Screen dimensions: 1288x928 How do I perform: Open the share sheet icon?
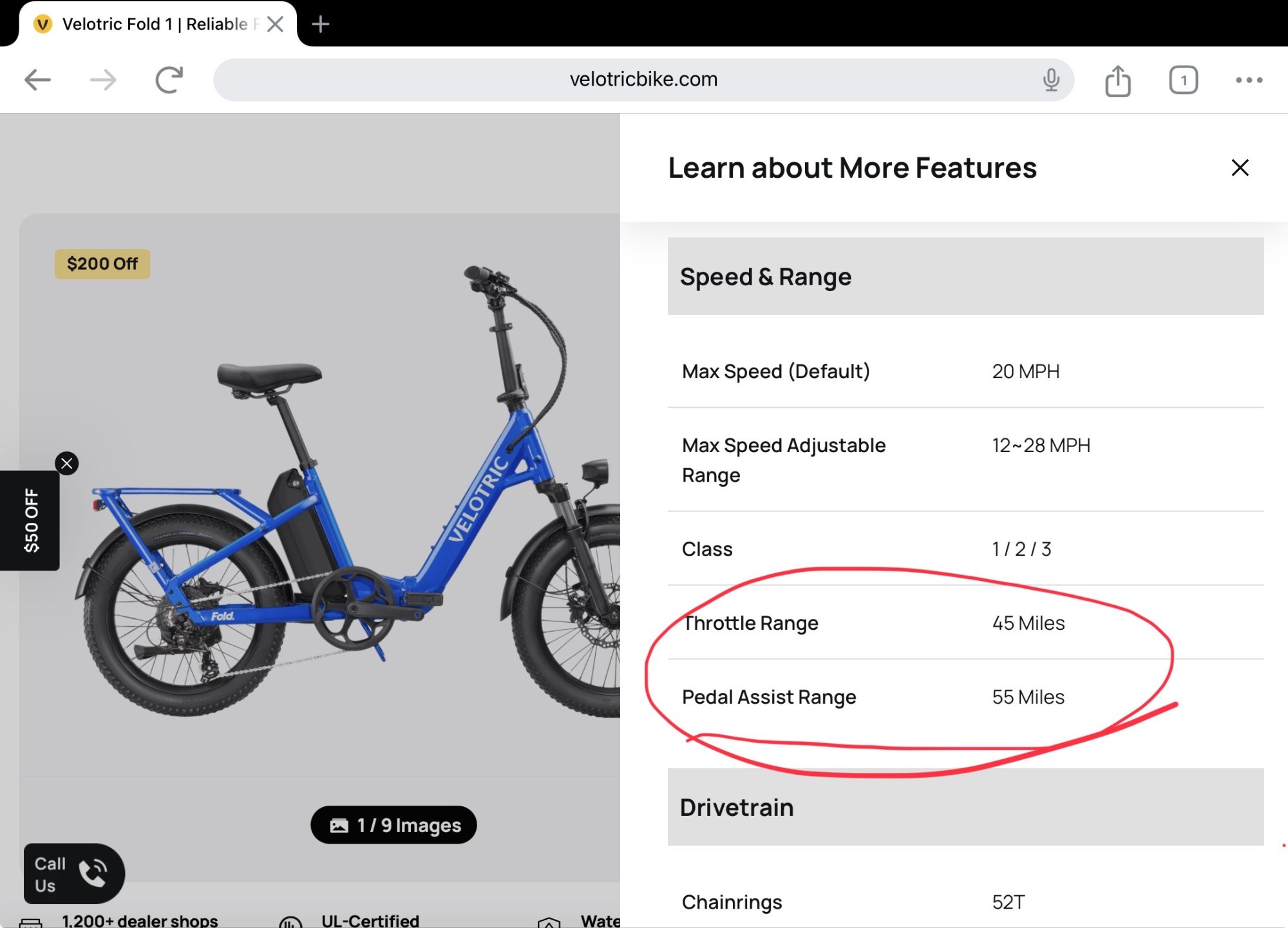point(1118,80)
